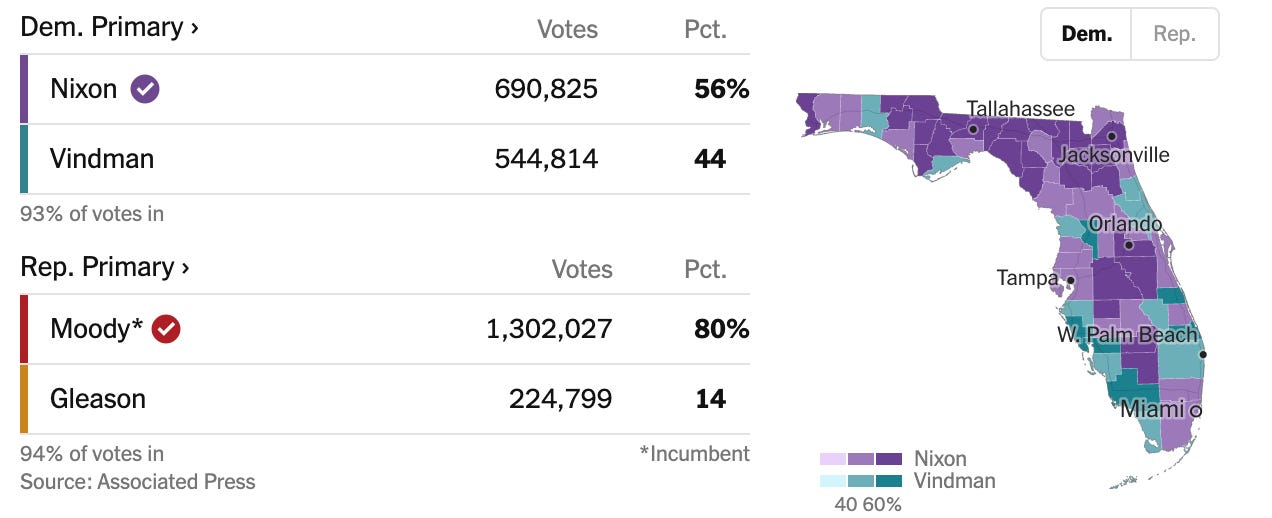Click the W. Palm Beach marker dot
The height and width of the screenshot is (518, 1272).
(1203, 355)
